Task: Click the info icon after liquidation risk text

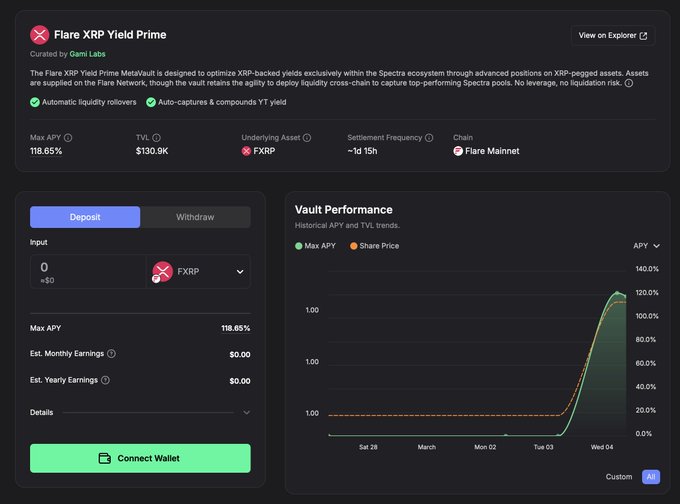Action: point(628,83)
